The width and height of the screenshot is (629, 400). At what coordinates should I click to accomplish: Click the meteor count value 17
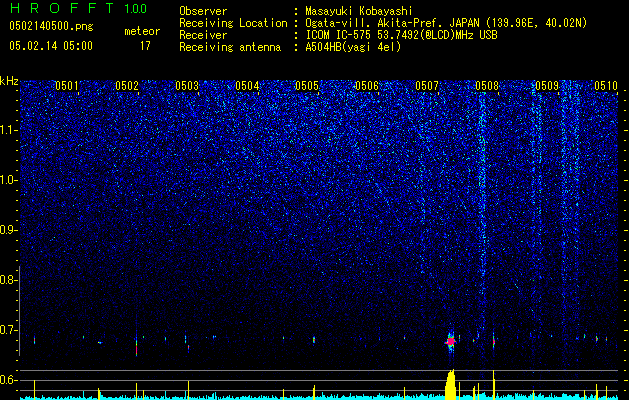tap(145, 46)
